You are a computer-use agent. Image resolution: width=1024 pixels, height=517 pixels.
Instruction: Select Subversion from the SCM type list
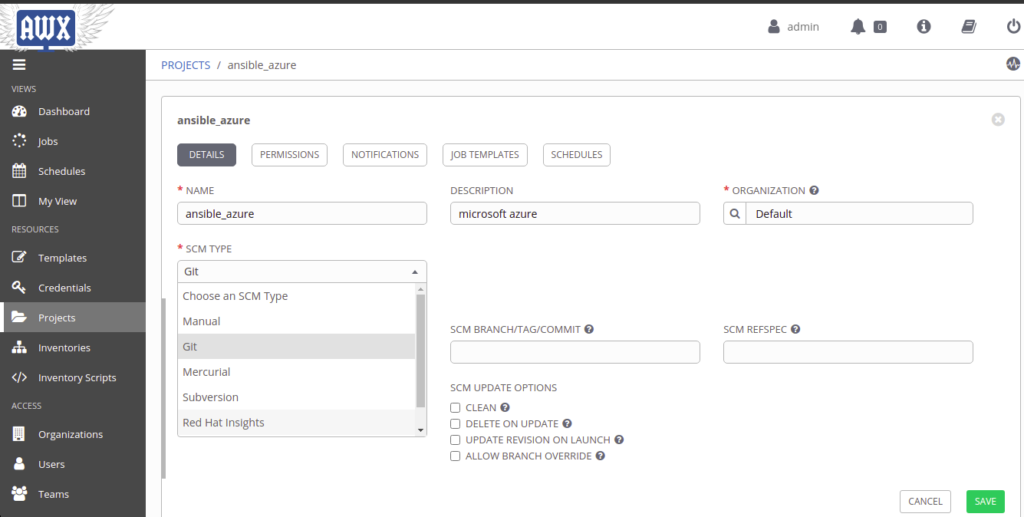click(x=296, y=398)
